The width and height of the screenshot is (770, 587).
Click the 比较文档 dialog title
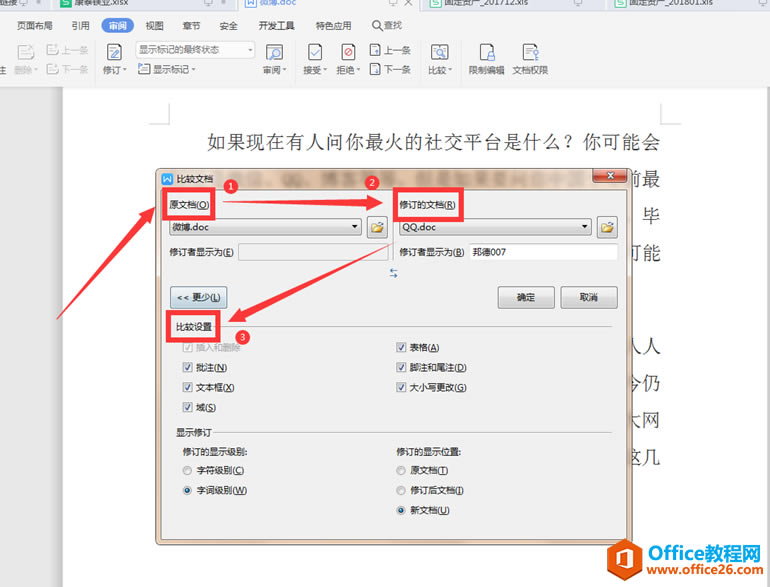[x=195, y=178]
